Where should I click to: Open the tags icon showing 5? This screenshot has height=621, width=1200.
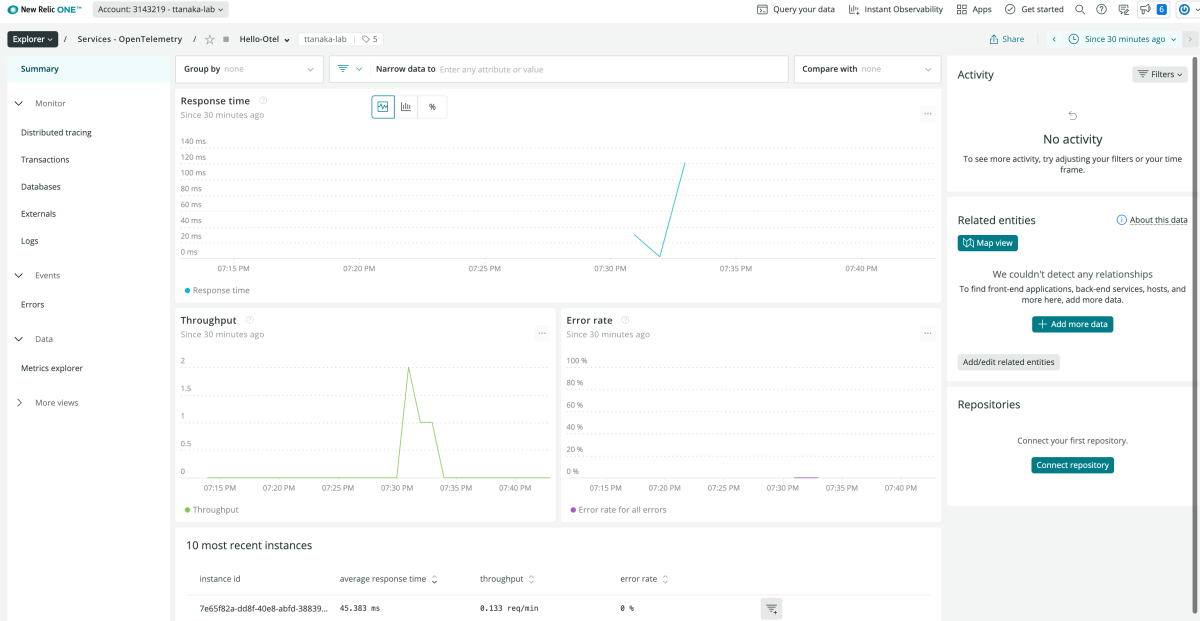pos(370,39)
